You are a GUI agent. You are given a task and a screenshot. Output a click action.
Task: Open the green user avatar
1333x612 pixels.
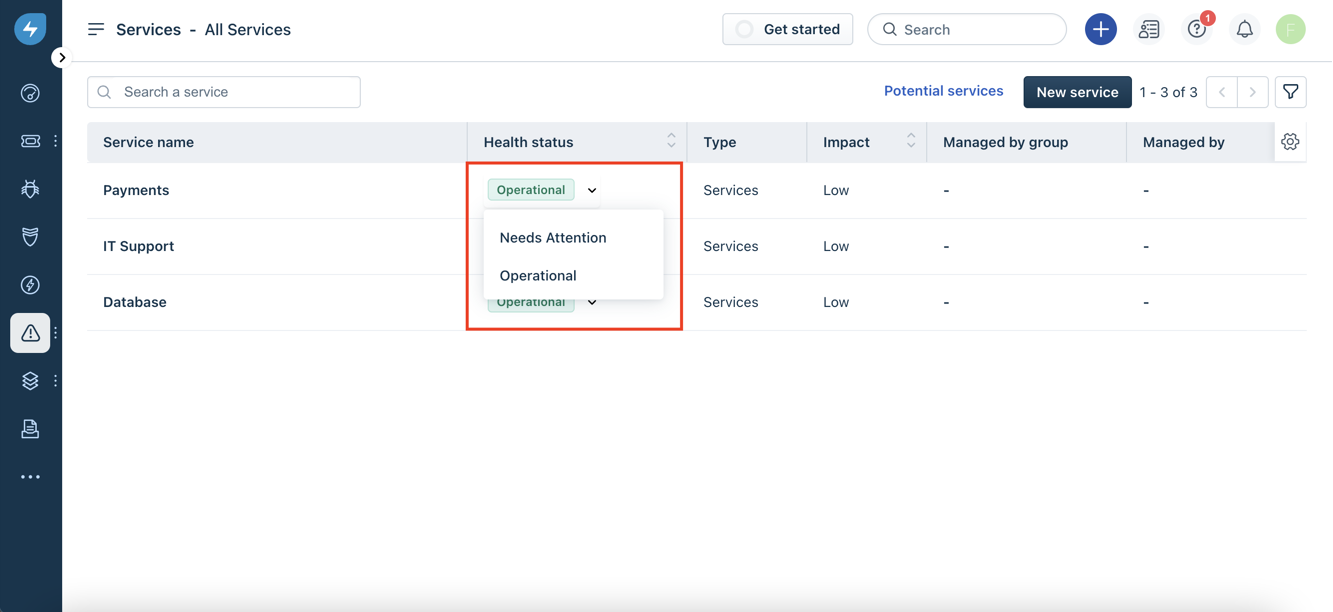pos(1291,29)
